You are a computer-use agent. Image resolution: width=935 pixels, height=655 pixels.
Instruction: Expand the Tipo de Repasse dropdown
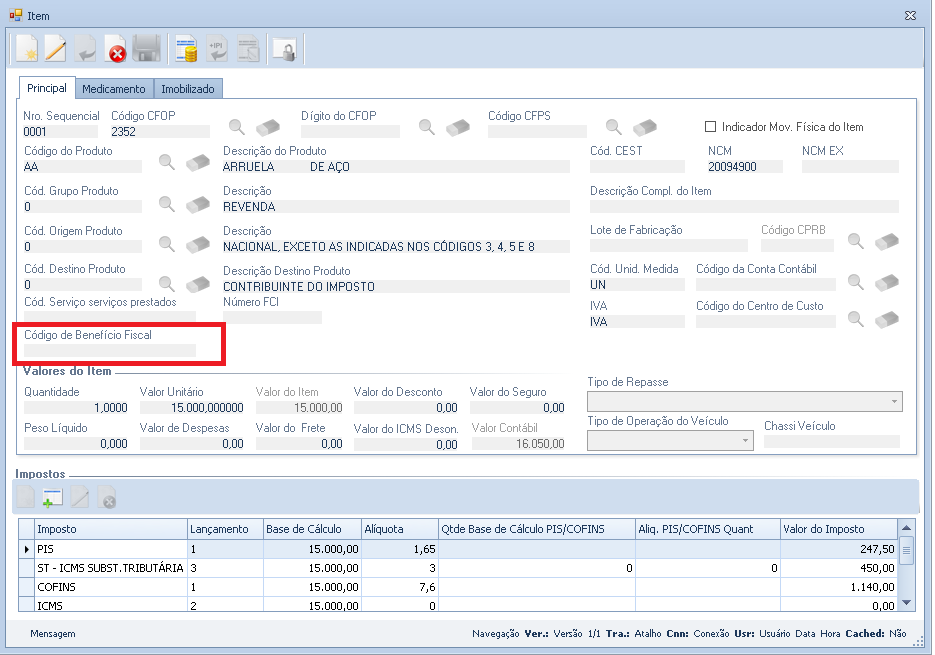[x=893, y=402]
